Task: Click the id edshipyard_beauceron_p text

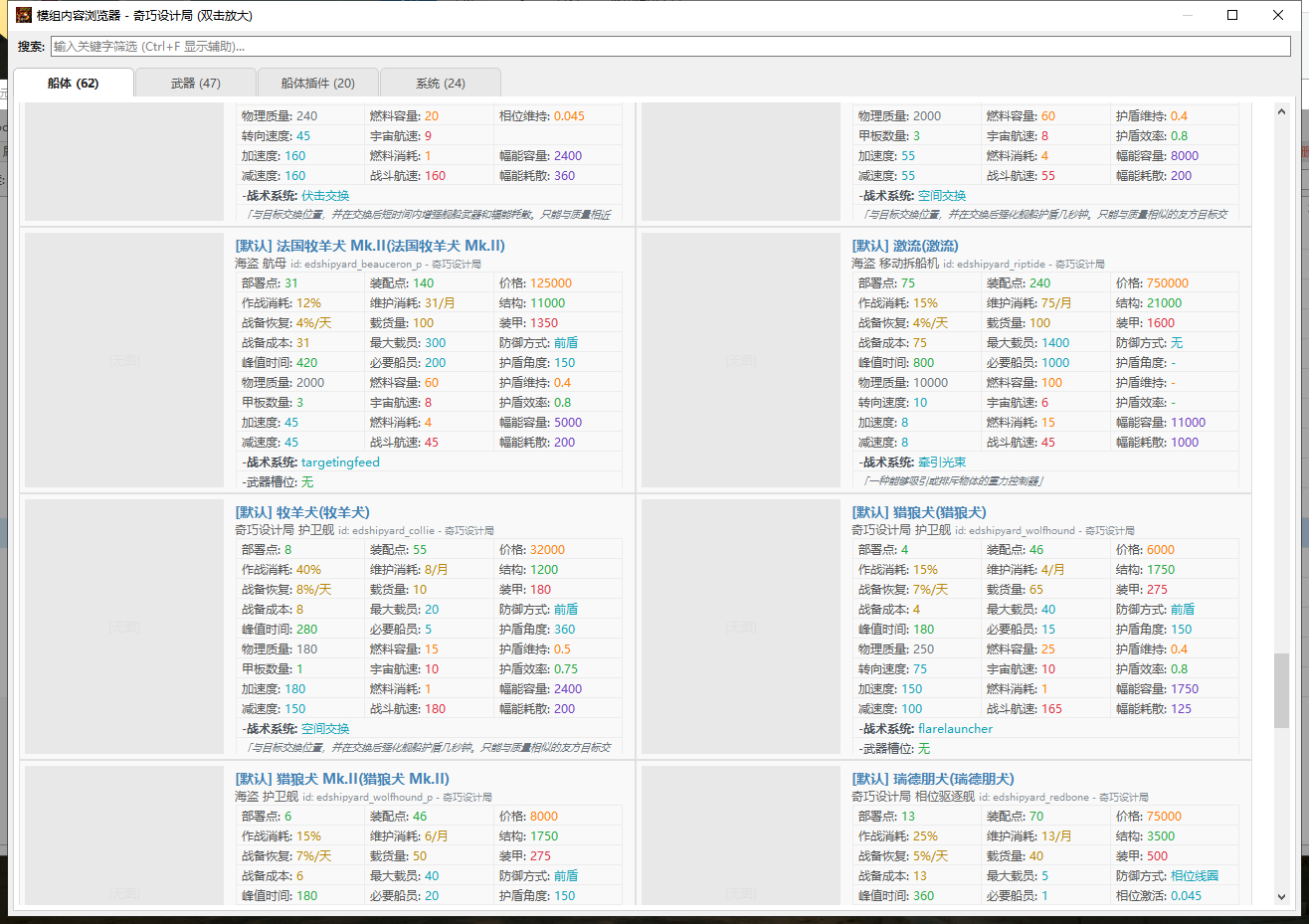Action: pos(355,265)
